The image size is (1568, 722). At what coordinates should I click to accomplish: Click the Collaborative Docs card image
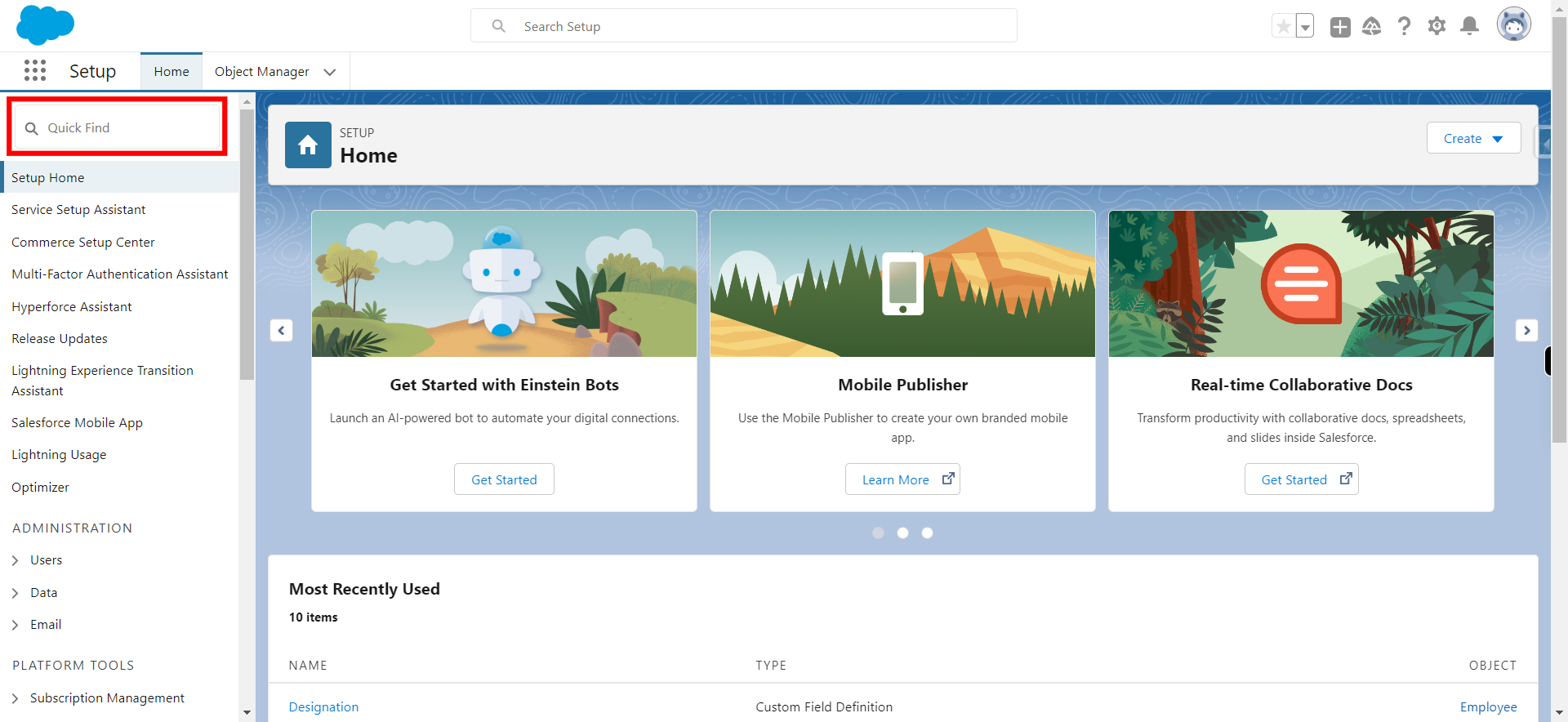[x=1301, y=283]
